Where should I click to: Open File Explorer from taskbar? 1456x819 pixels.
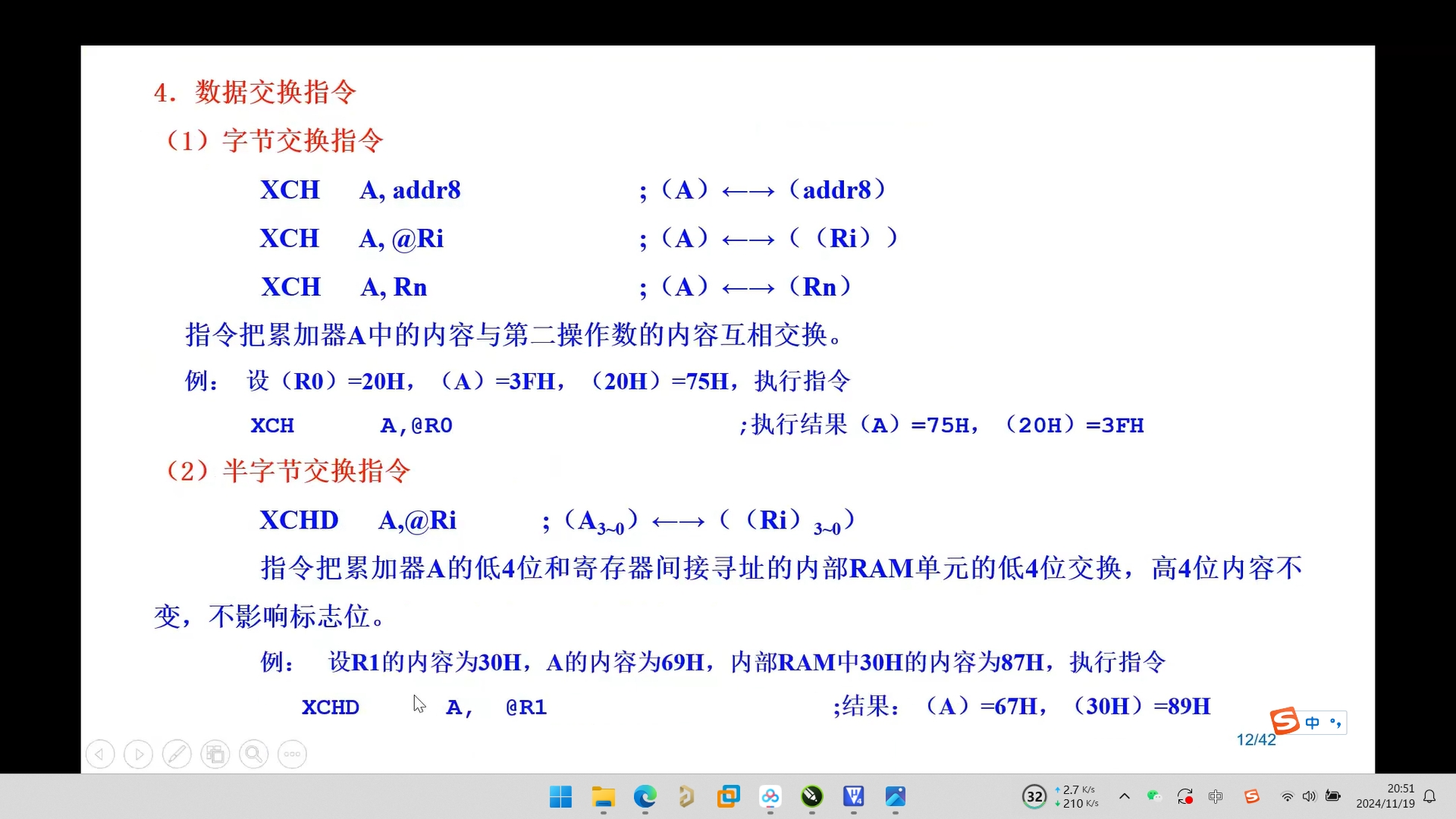[x=603, y=796]
